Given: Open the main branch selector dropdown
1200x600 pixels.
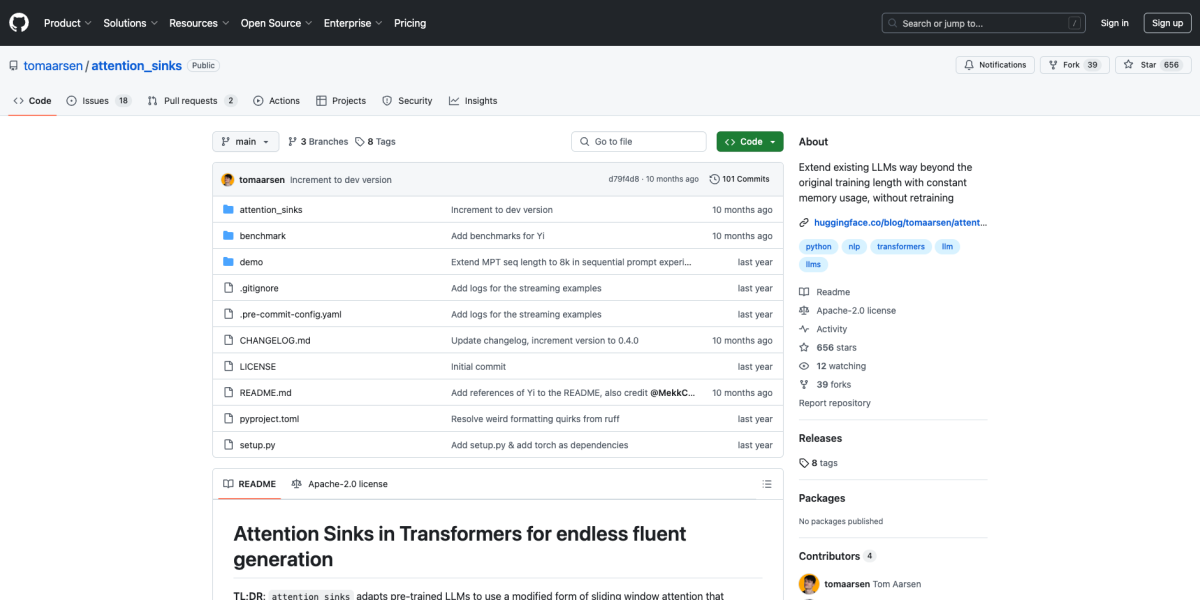Looking at the screenshot, I should click(x=244, y=142).
